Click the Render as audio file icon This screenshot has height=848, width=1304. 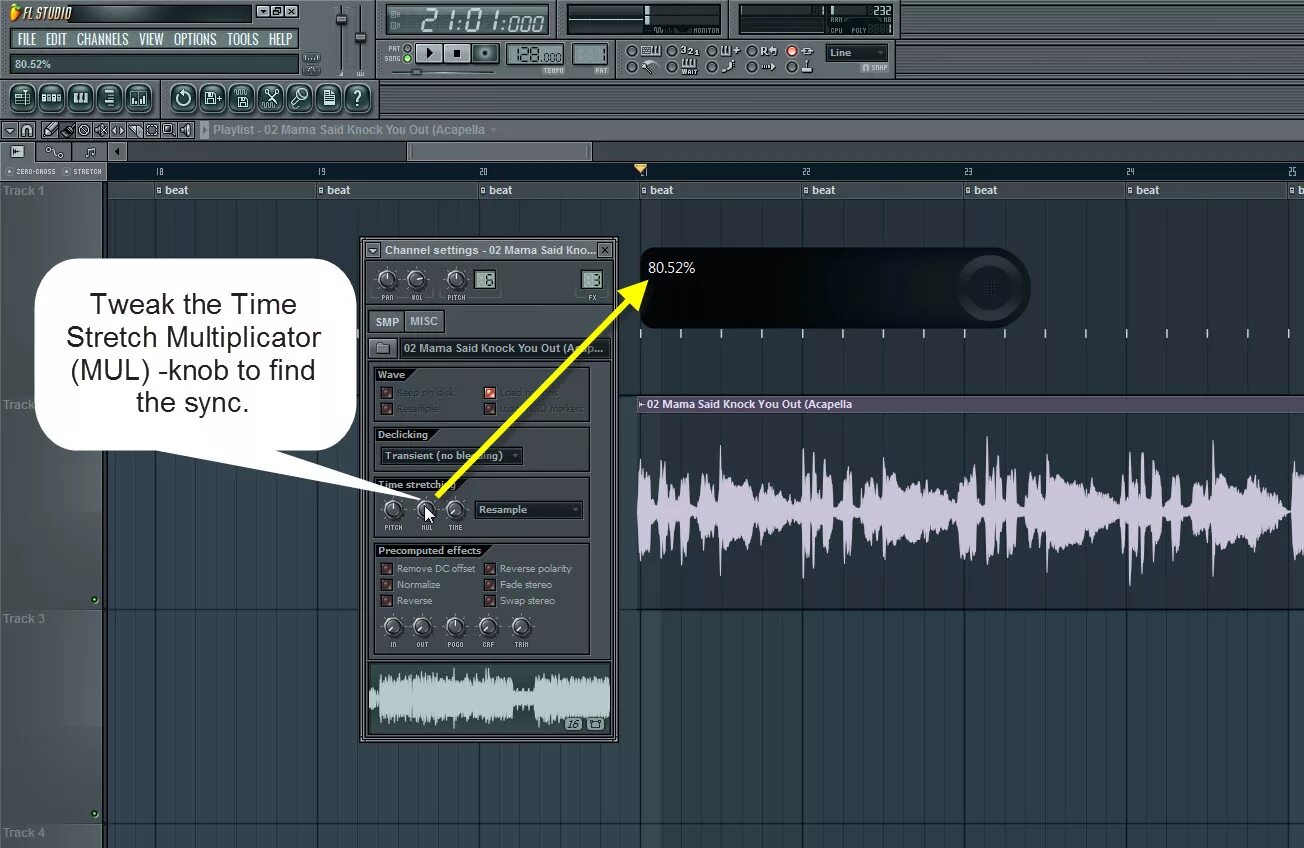pyautogui.click(x=241, y=98)
